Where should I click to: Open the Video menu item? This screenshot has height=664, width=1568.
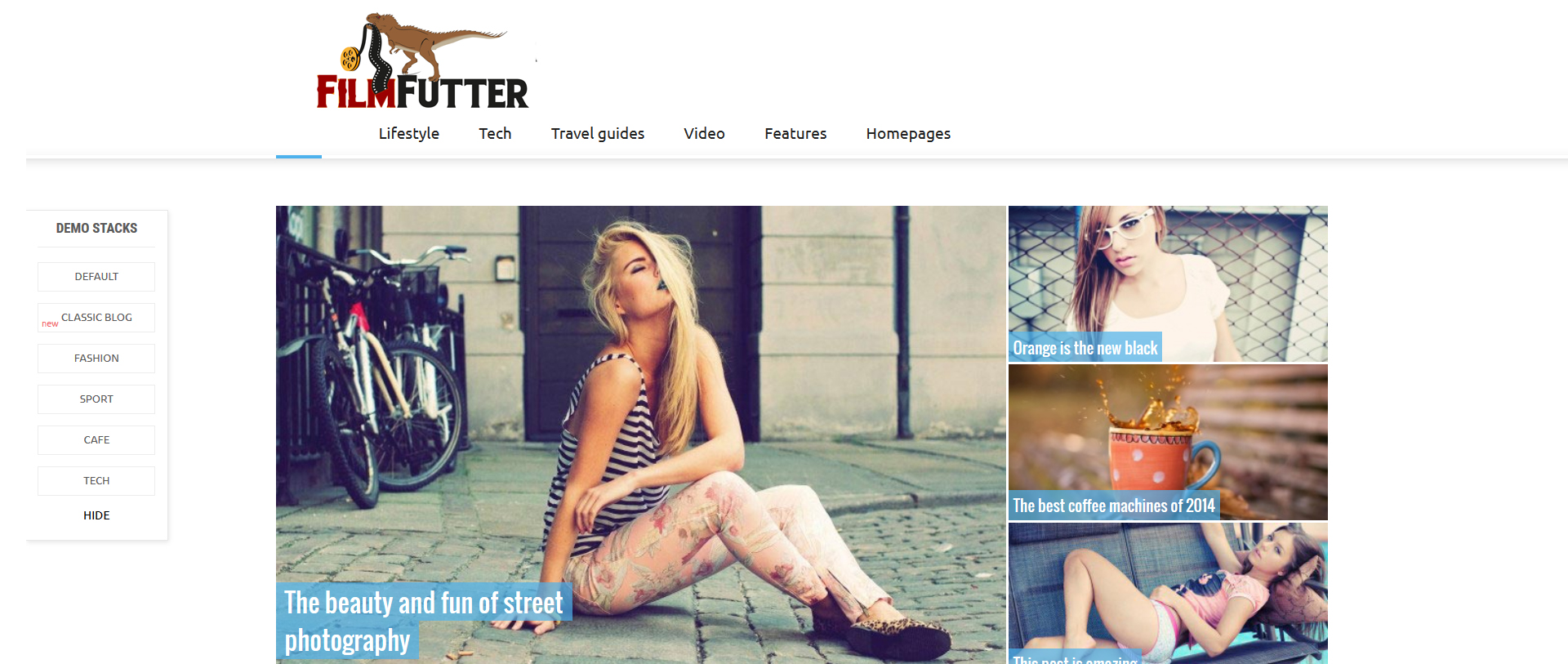tap(704, 133)
